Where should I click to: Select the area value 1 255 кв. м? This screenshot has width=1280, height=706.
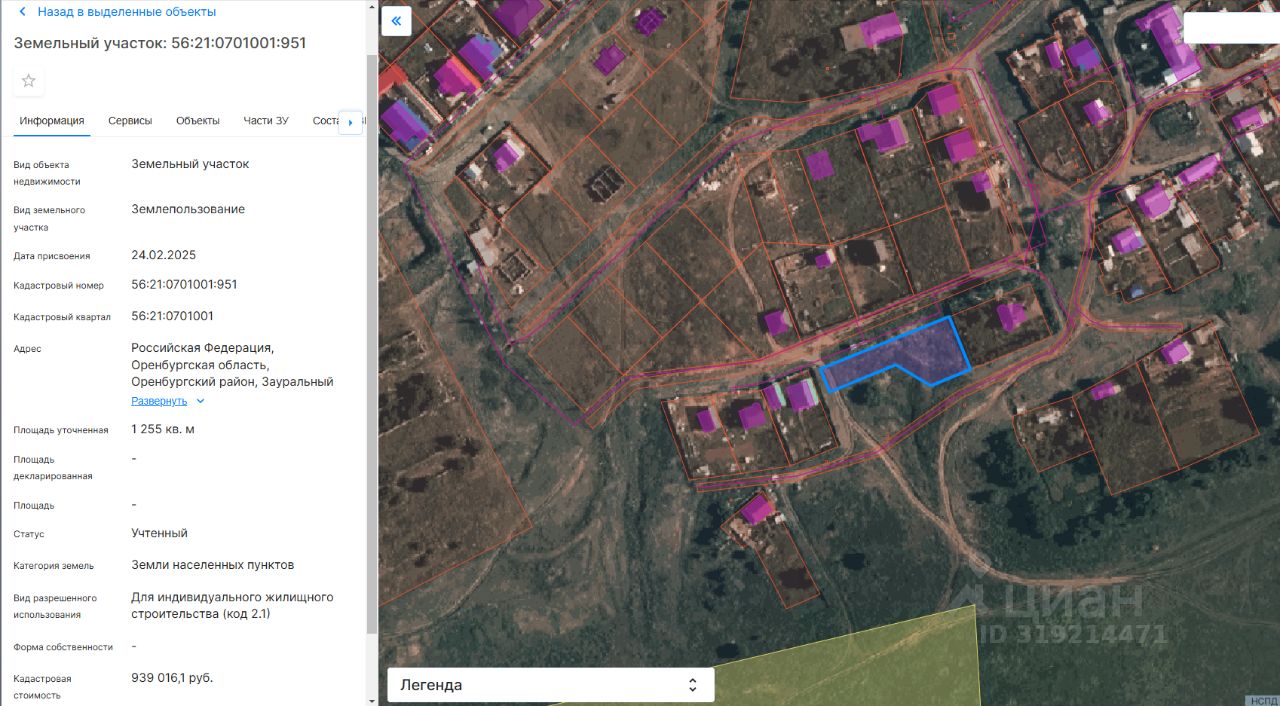pos(163,429)
